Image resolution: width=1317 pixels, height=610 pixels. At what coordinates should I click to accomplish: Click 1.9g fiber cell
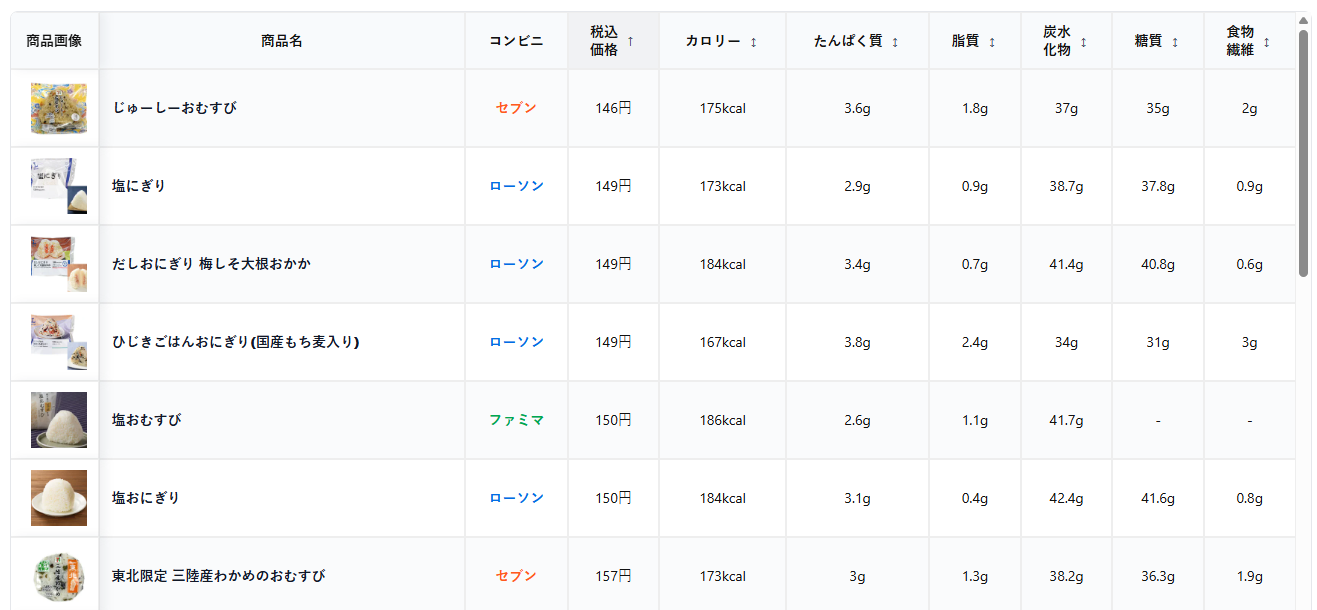tap(1250, 576)
